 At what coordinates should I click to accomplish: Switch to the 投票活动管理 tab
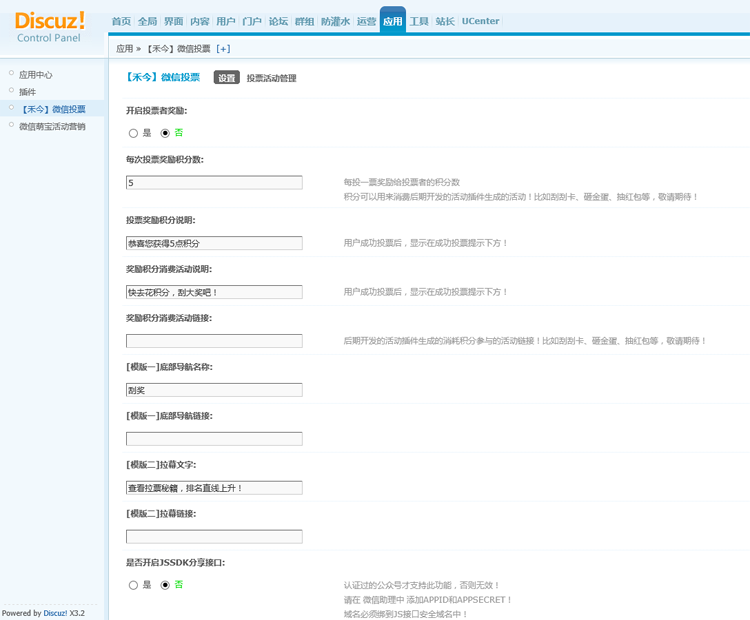point(271,78)
